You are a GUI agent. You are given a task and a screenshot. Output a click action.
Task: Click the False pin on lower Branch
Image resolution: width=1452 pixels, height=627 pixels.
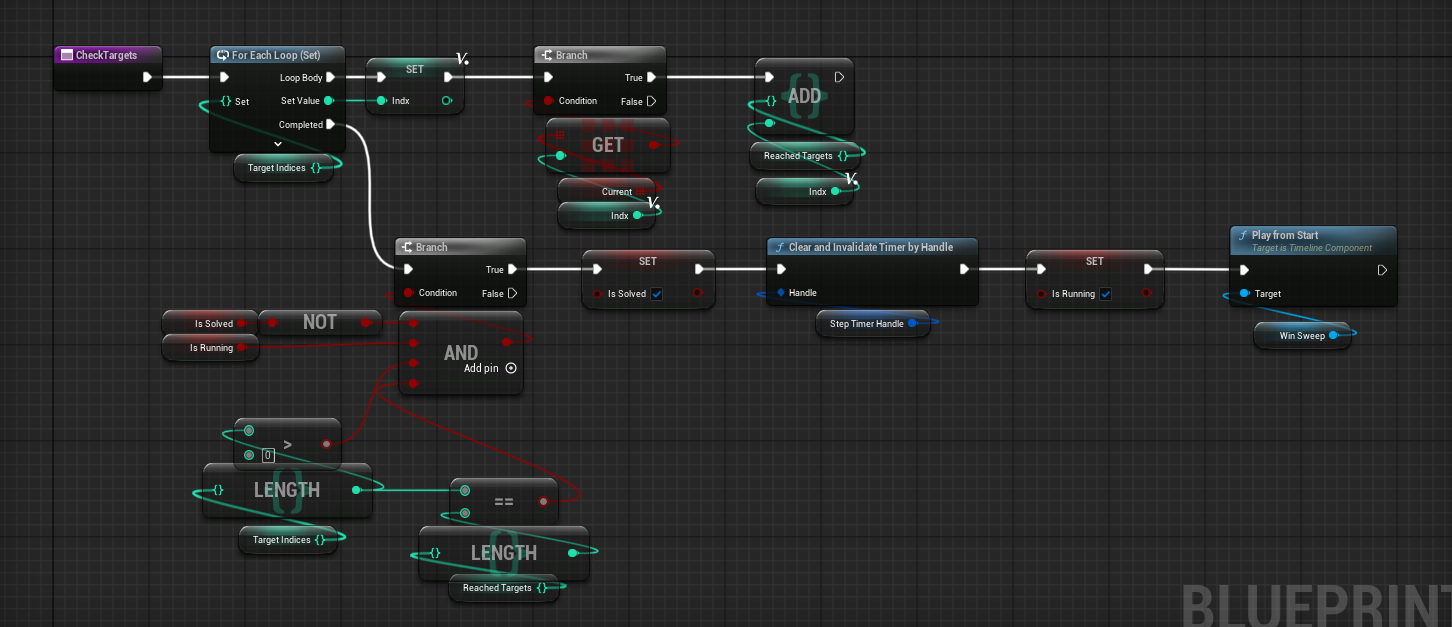coord(511,293)
